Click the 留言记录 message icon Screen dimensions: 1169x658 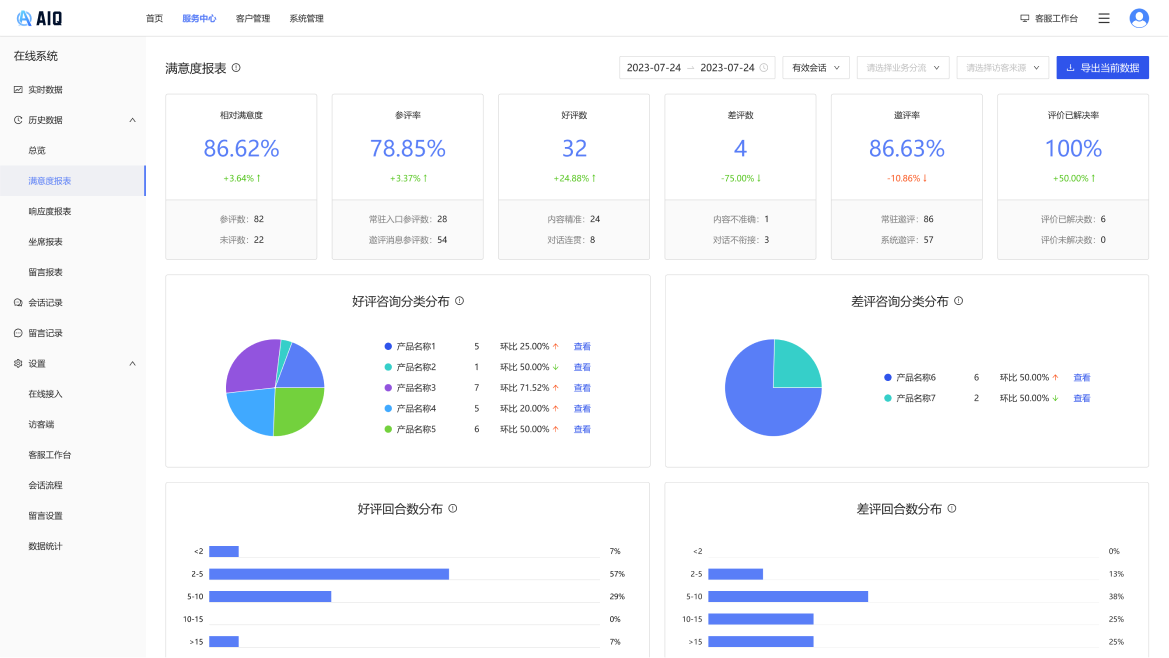tap(18, 333)
